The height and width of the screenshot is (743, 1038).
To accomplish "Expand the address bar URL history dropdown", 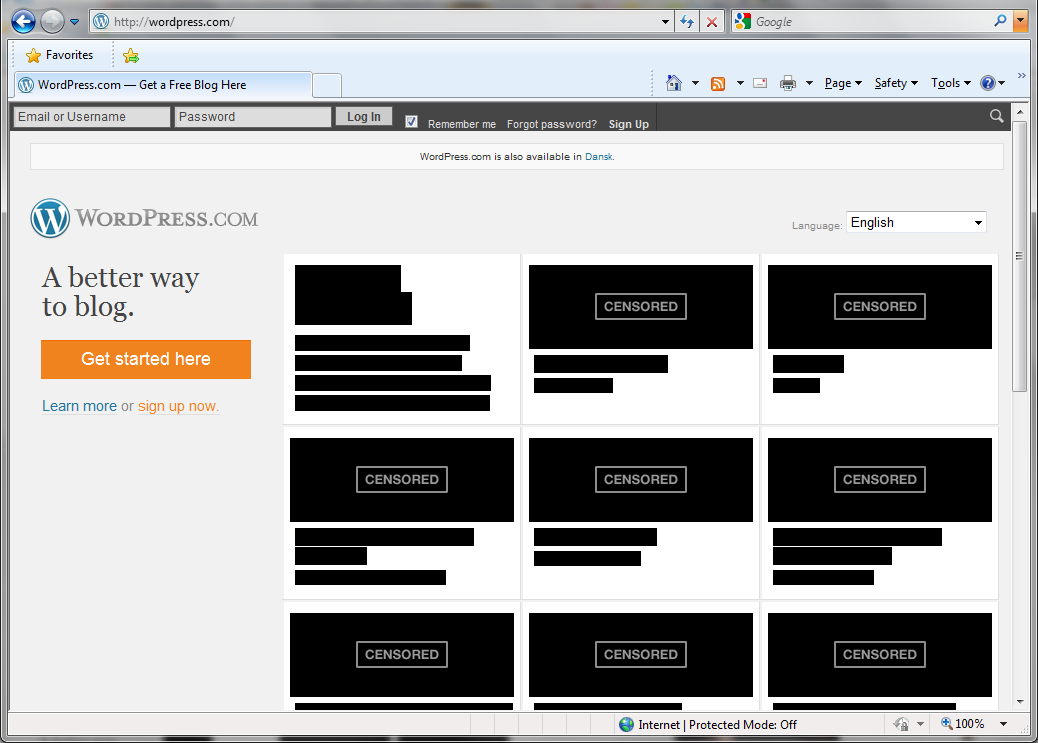I will click(x=665, y=22).
